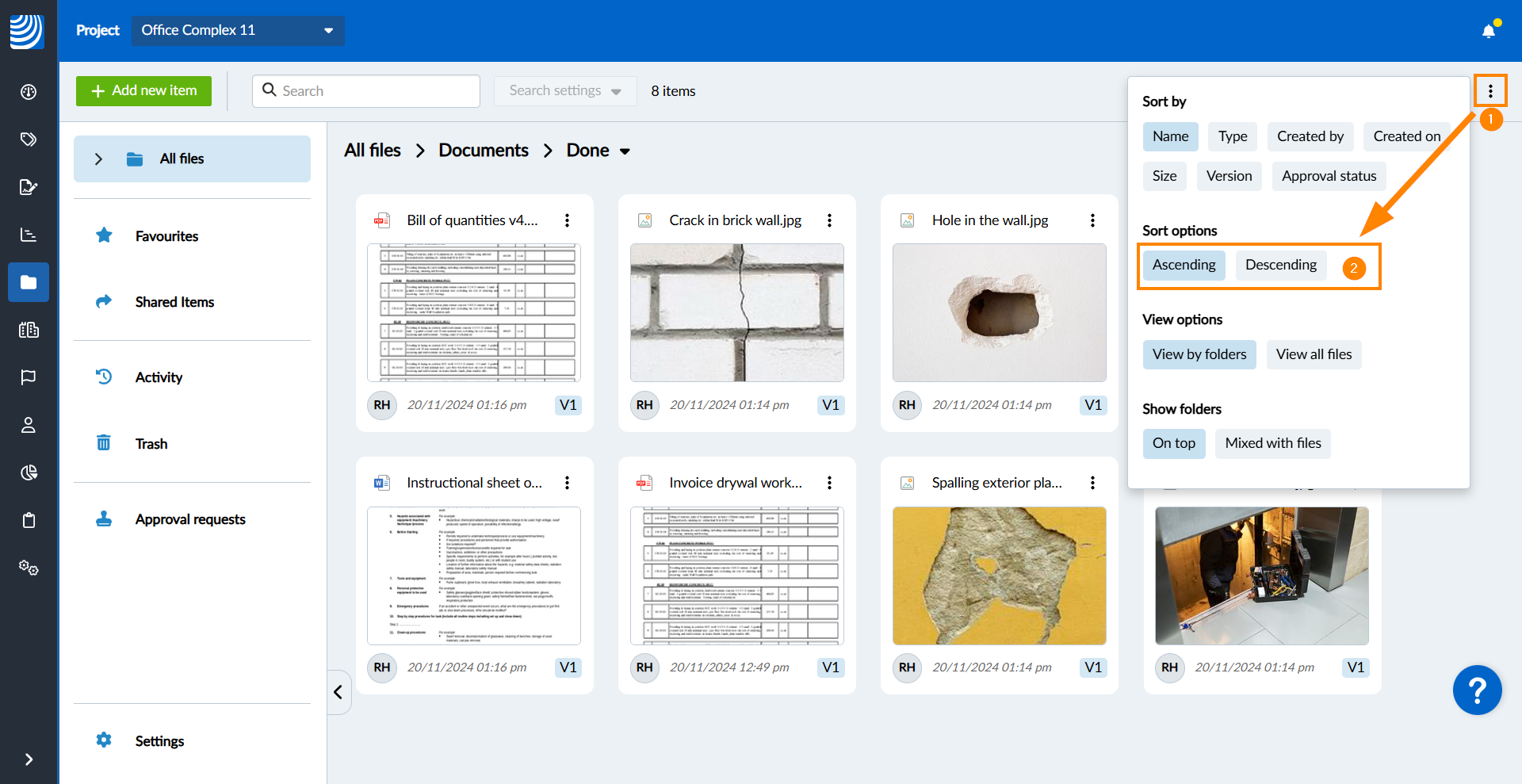Navigate to Documents in the breadcrumb
The image size is (1522, 784).
483,151
